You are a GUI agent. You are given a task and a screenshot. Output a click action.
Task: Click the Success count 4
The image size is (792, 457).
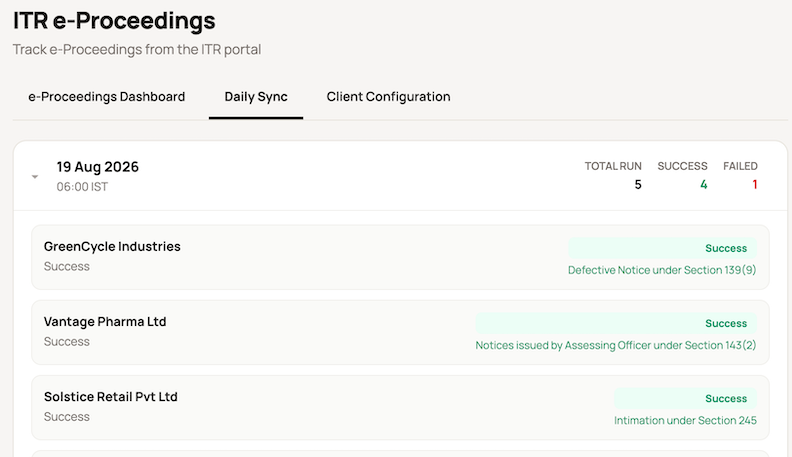point(704,185)
